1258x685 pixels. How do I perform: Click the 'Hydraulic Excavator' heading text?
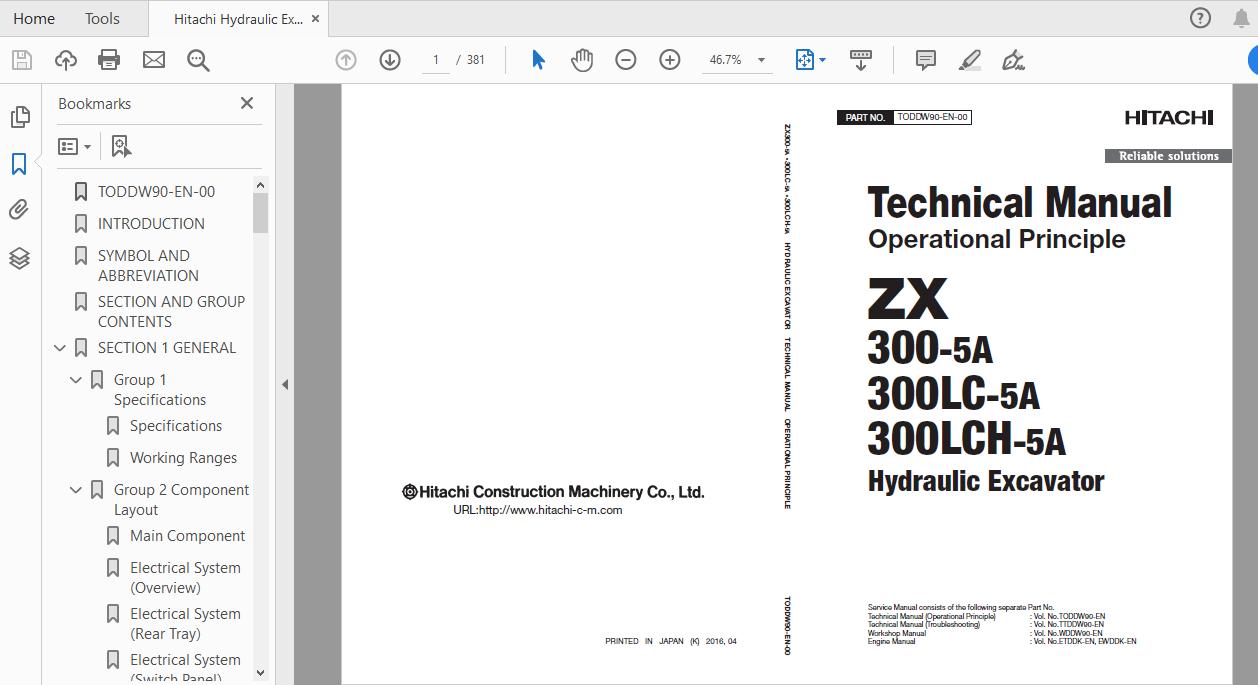tap(986, 481)
